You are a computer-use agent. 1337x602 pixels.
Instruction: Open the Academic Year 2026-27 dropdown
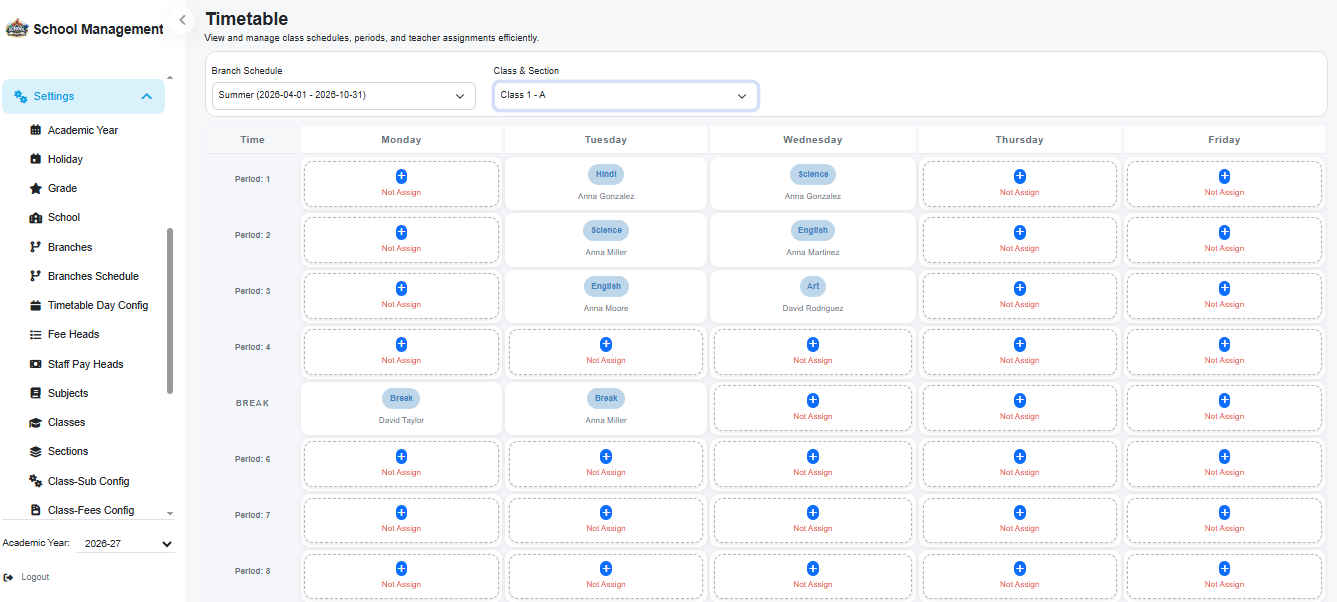tap(126, 544)
